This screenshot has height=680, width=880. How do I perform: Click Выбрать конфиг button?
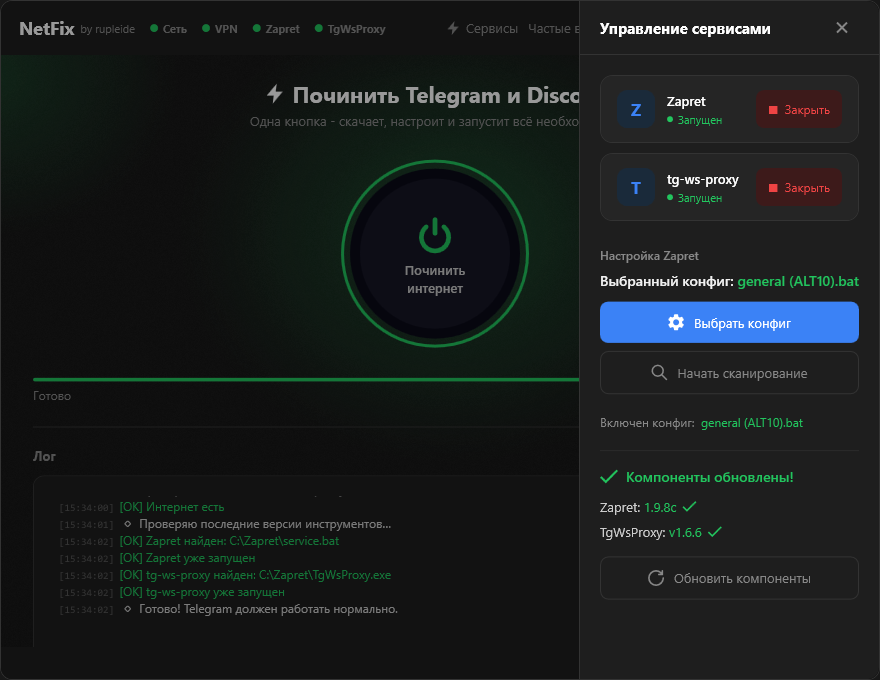click(729, 323)
